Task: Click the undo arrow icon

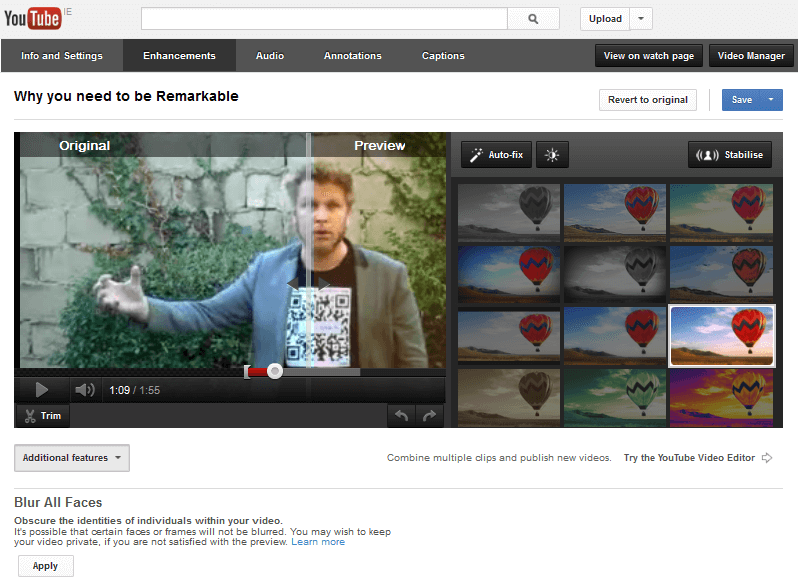Action: [401, 416]
